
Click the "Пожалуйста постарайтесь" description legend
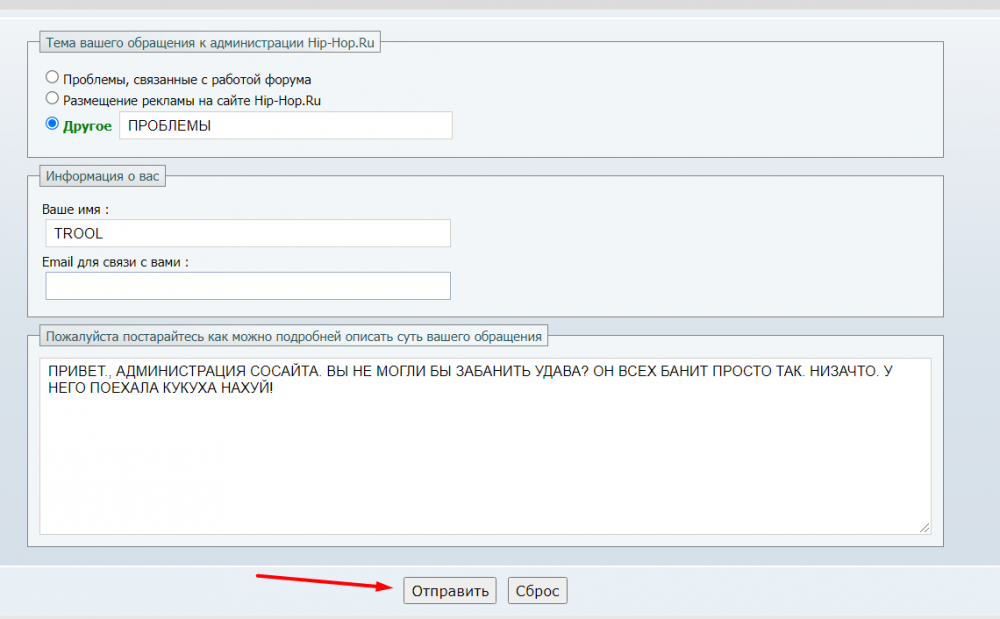pos(293,336)
